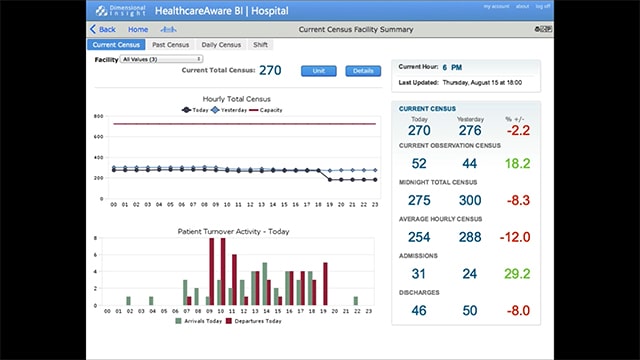Click the print icons at toolbar right
The height and width of the screenshot is (360, 640).
543,29
